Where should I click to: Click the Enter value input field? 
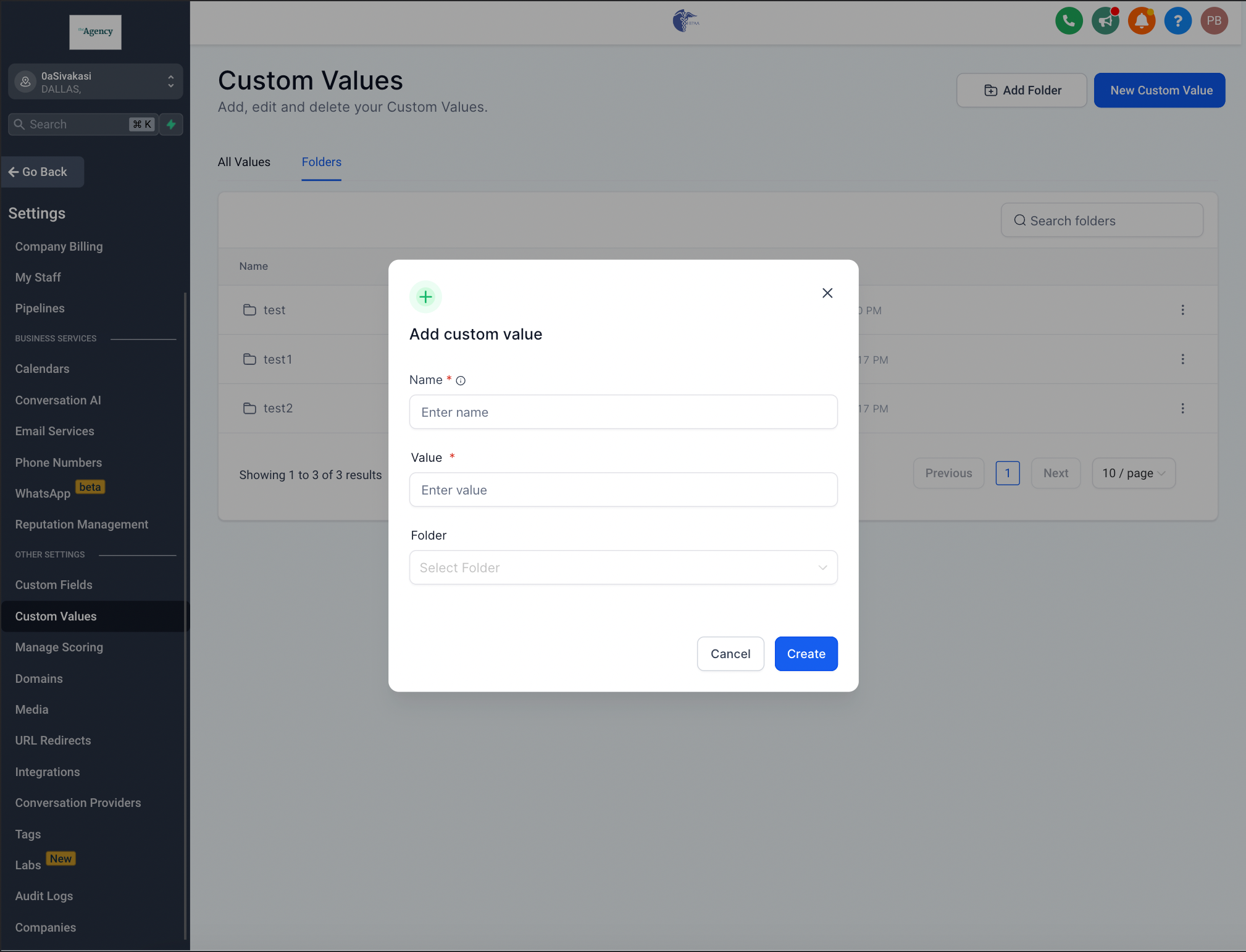(x=623, y=490)
